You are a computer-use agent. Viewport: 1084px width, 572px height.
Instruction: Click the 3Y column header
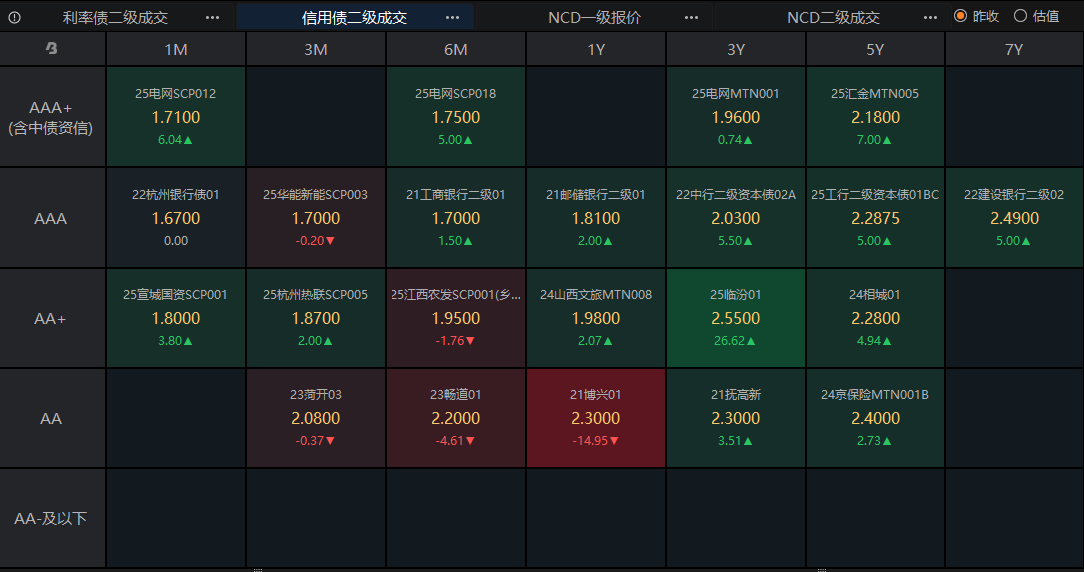[736, 49]
